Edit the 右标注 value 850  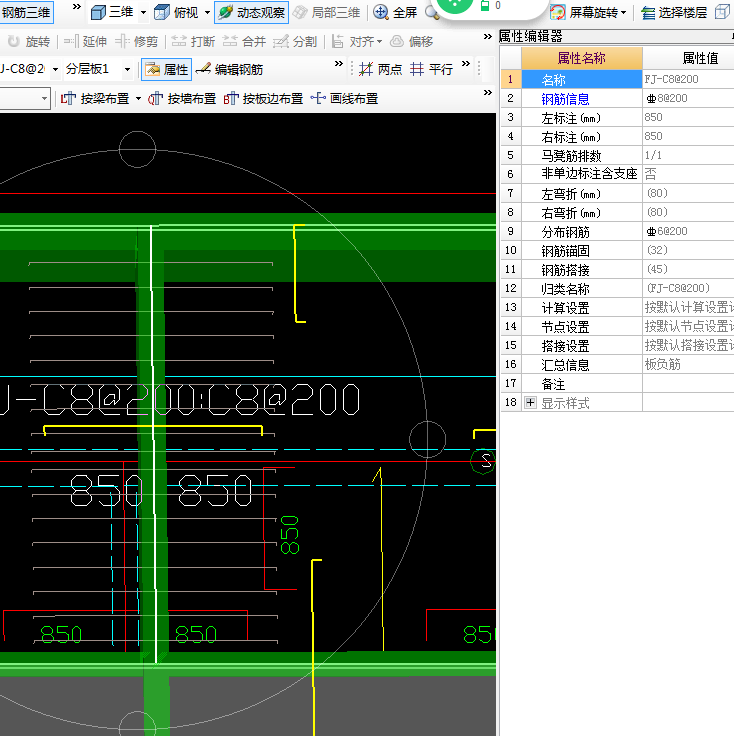(688, 137)
